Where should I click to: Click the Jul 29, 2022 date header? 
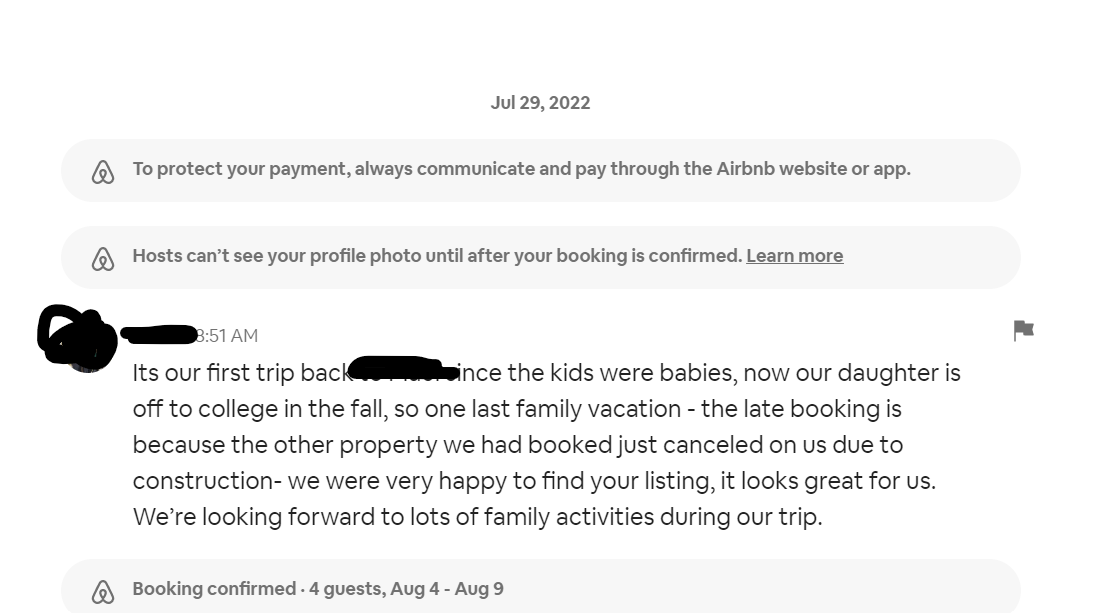click(x=540, y=103)
